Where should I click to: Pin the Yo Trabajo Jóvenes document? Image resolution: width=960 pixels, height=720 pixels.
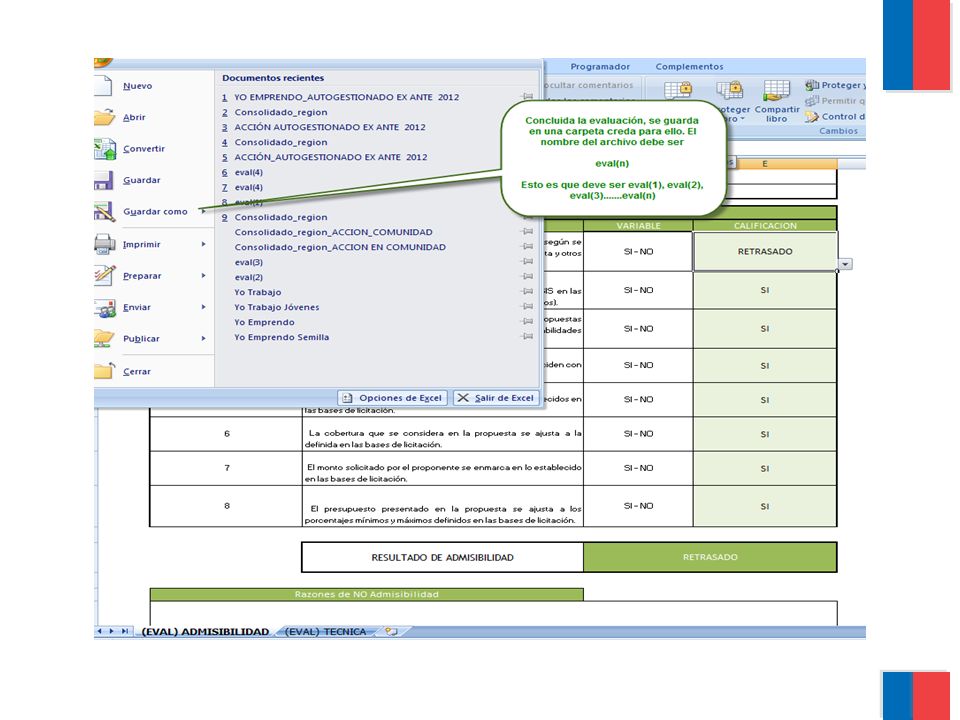(x=527, y=307)
